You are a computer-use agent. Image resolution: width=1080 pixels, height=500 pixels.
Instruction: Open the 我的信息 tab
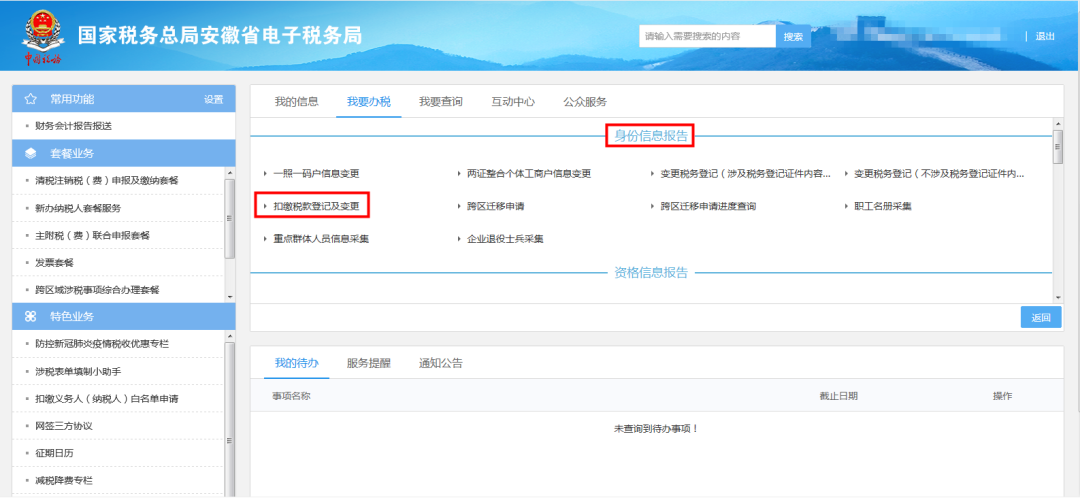click(296, 102)
